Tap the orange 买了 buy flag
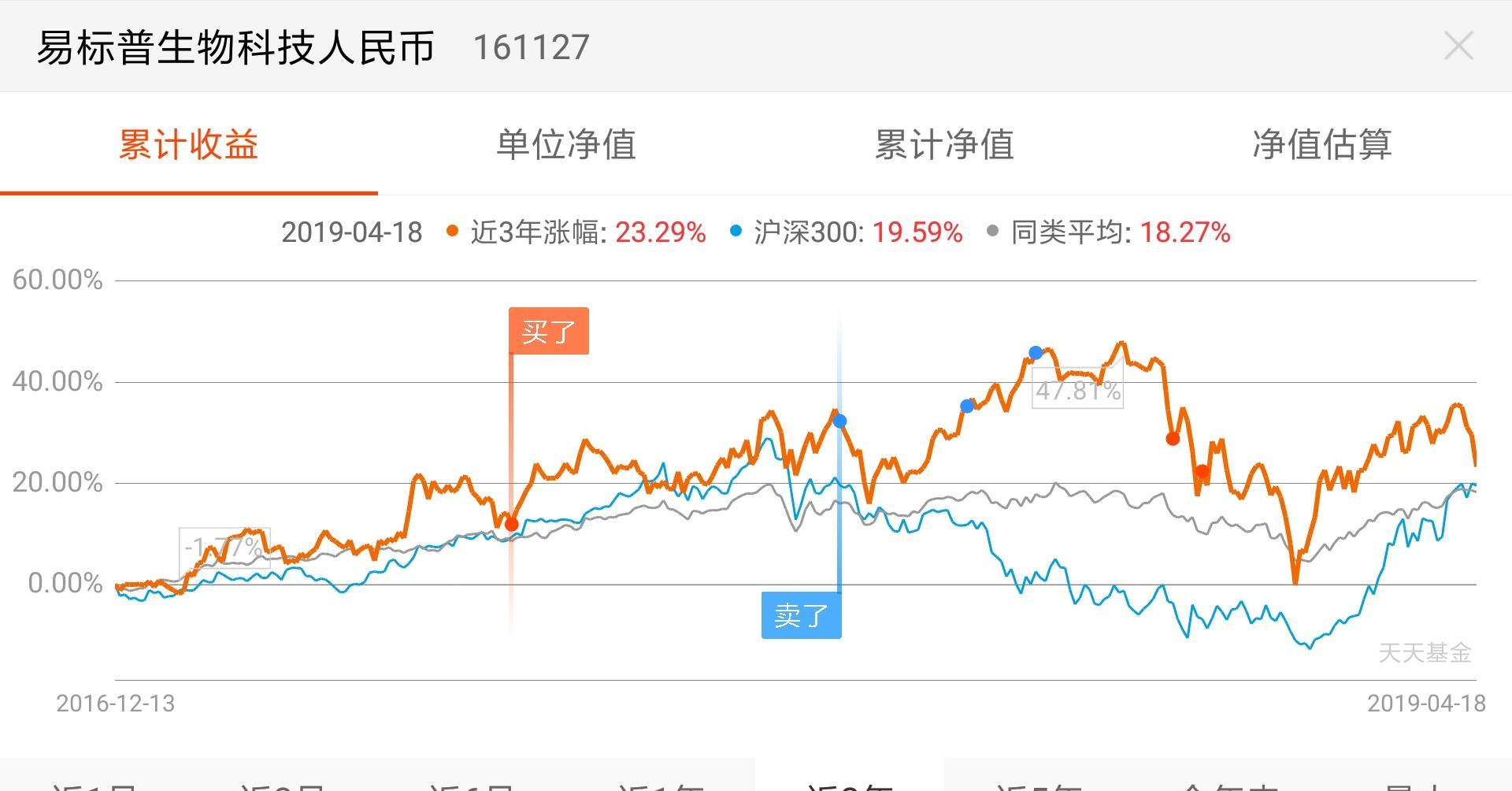 pyautogui.click(x=548, y=331)
